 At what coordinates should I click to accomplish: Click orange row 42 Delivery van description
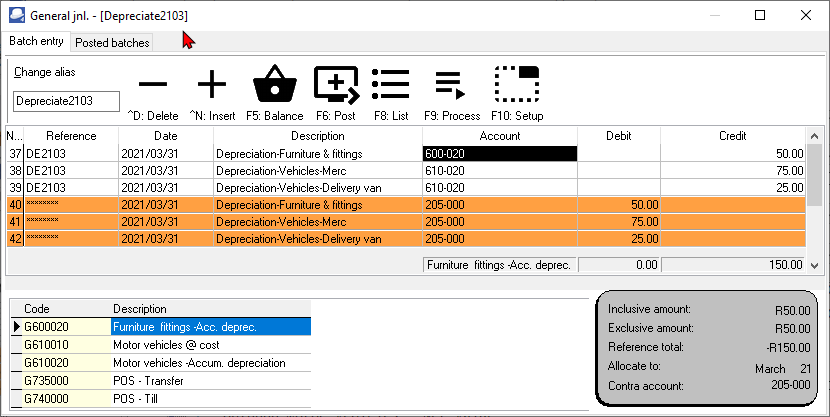click(318, 239)
